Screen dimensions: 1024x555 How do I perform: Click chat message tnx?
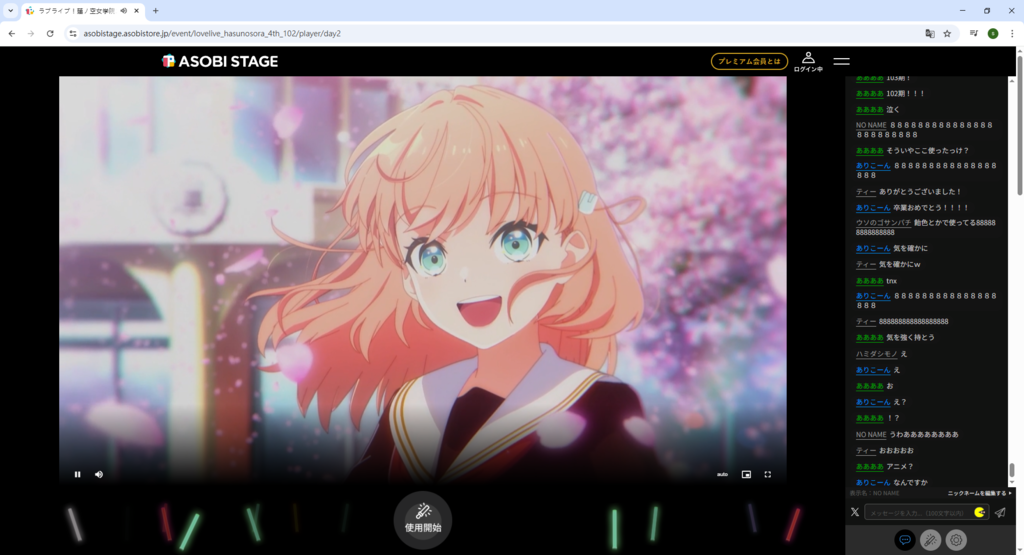891,281
